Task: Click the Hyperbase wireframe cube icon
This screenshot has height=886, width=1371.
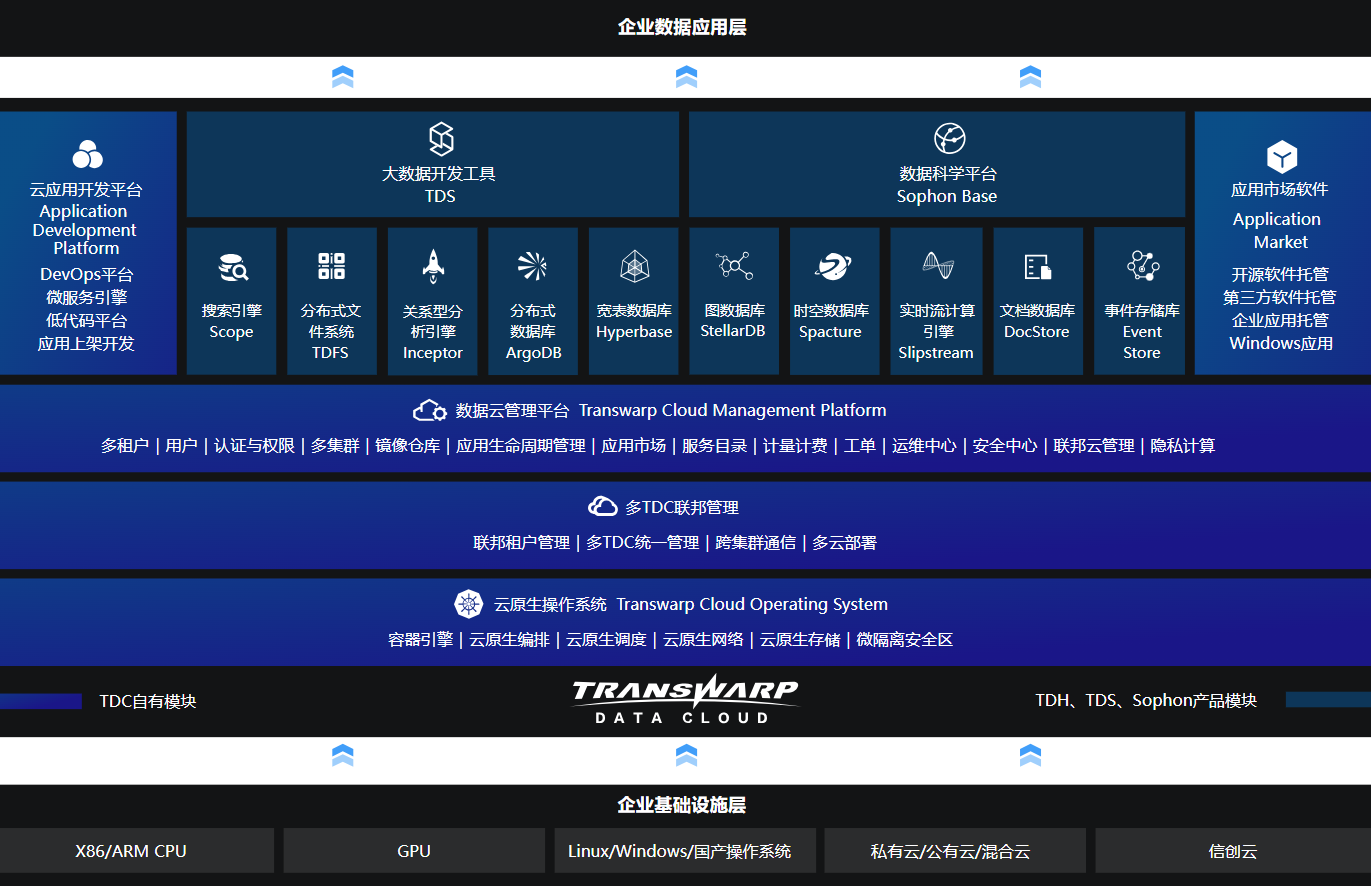Action: coord(635,266)
